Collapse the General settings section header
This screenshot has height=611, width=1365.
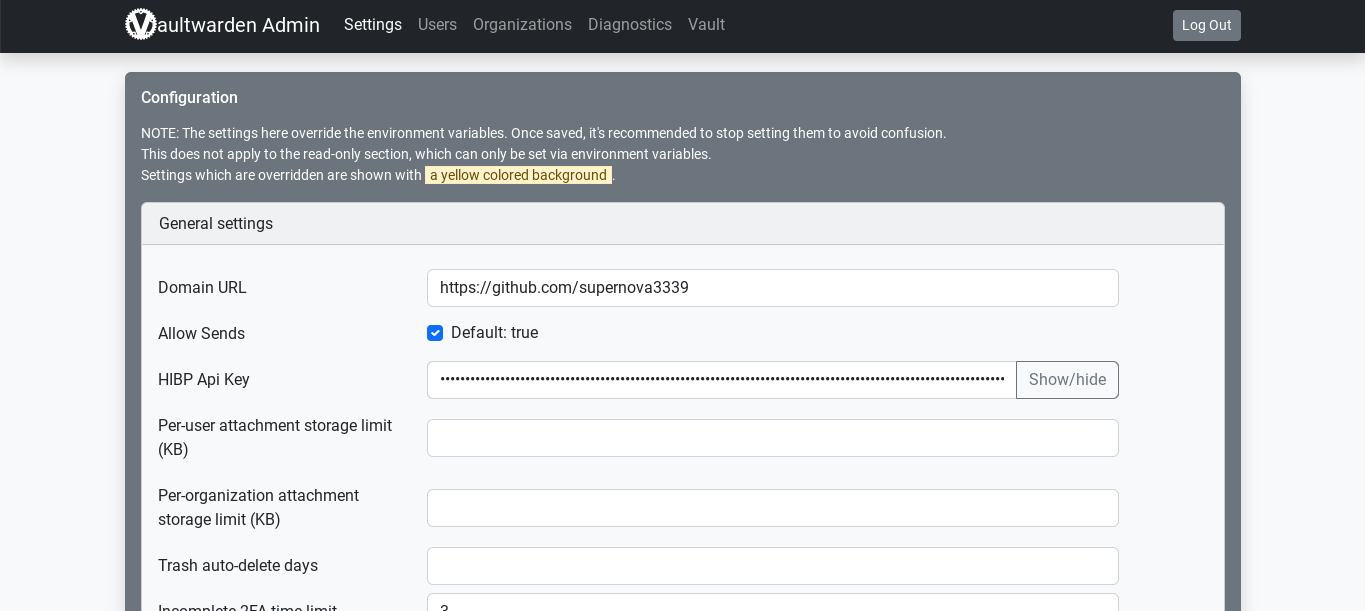pyautogui.click(x=216, y=224)
